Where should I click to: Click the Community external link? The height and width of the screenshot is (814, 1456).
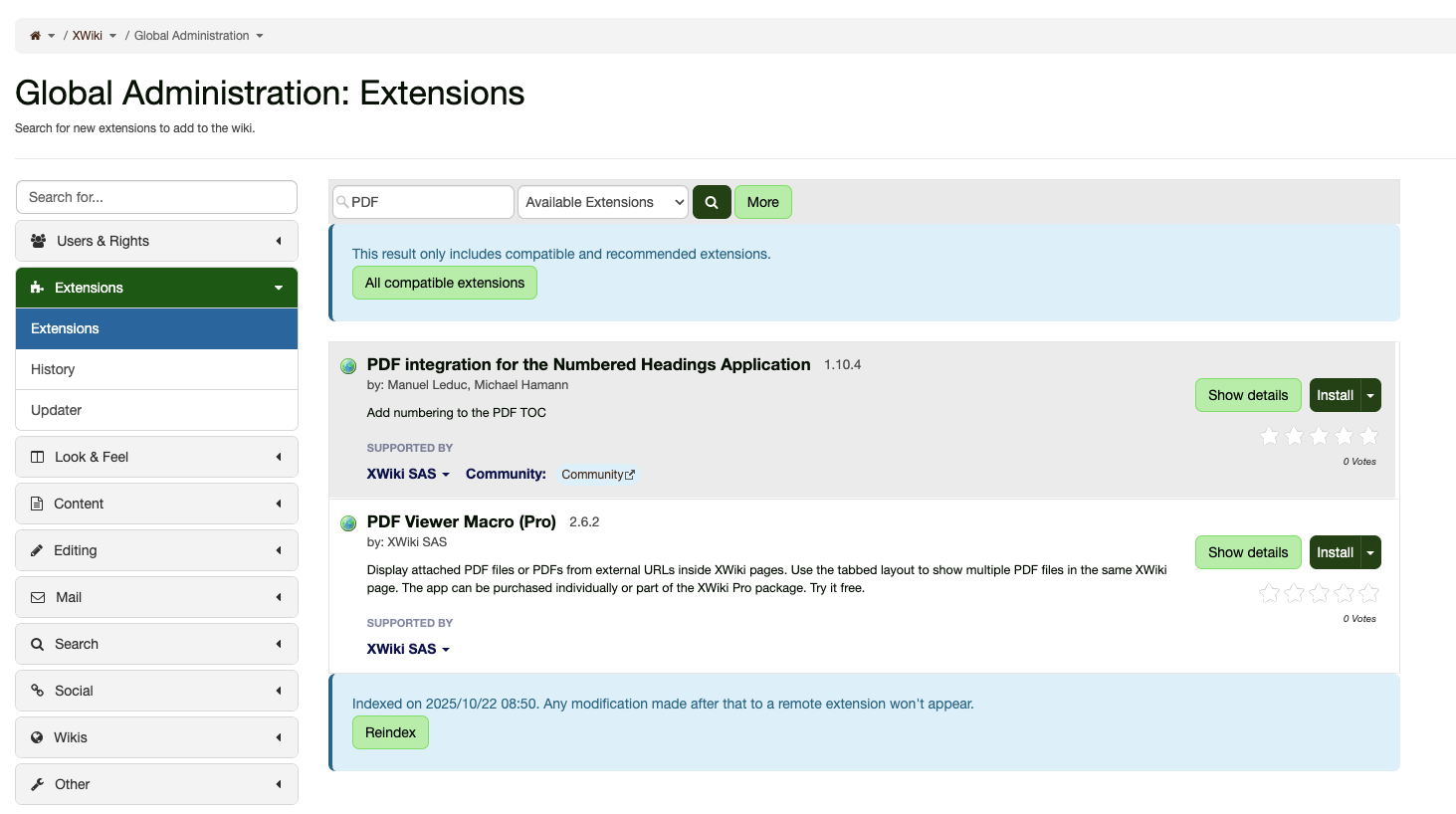pyautogui.click(x=597, y=475)
